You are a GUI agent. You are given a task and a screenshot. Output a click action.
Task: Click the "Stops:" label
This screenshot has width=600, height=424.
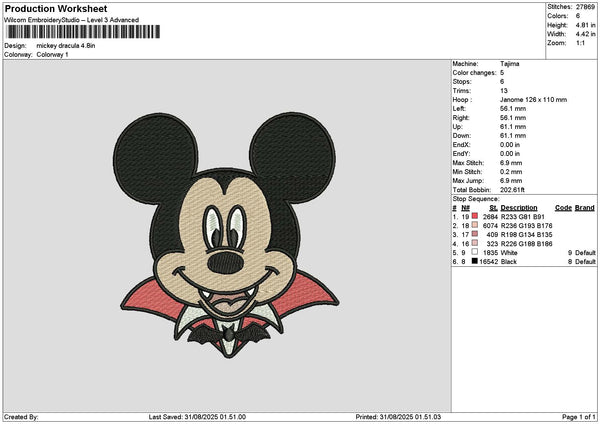[462, 82]
